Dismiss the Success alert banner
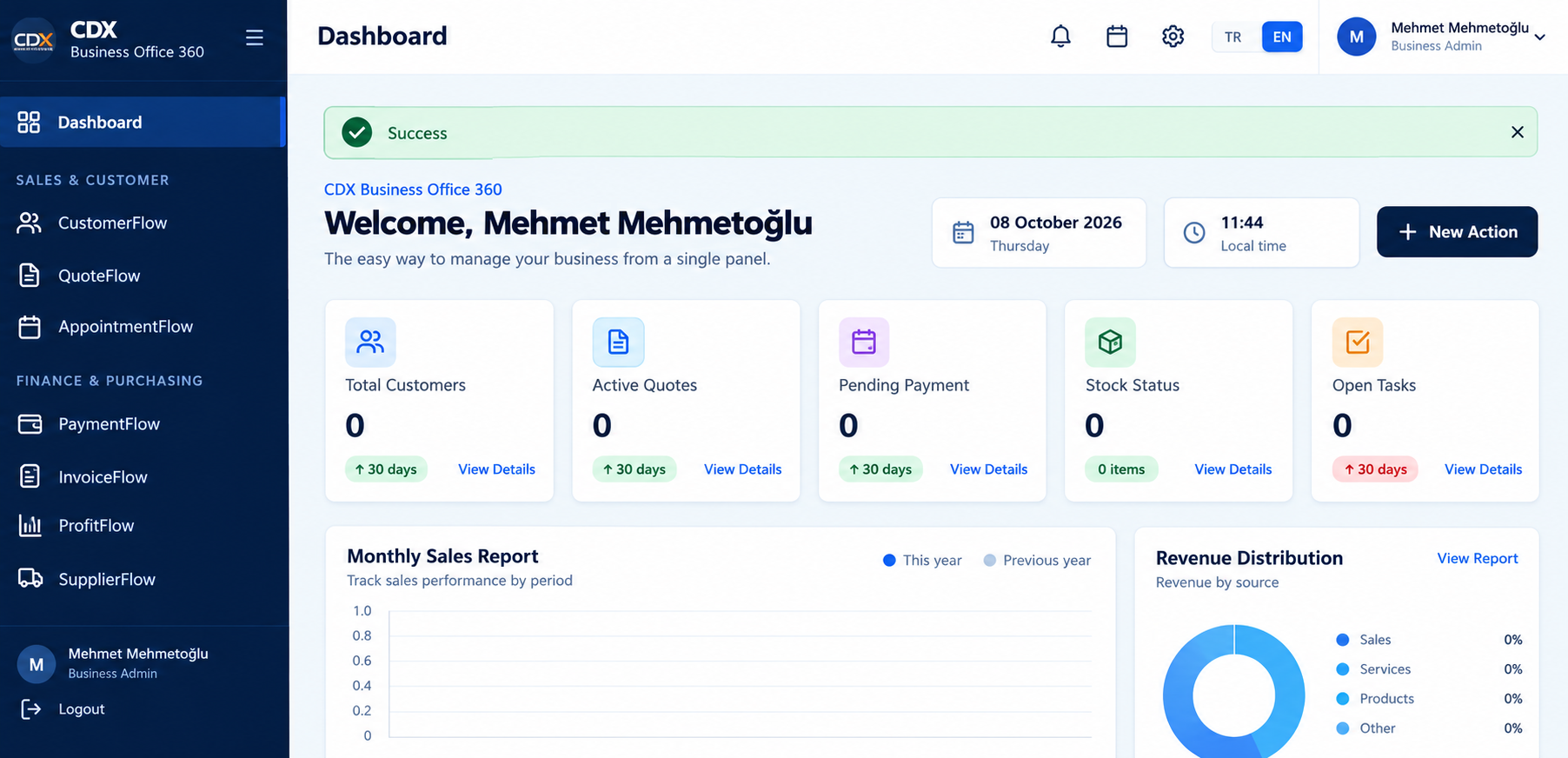This screenshot has height=758, width=1568. pos(1518,132)
